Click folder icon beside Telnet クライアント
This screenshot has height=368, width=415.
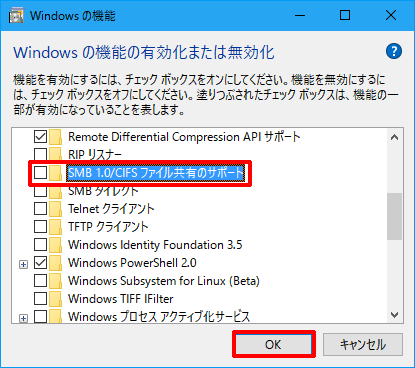pos(55,209)
